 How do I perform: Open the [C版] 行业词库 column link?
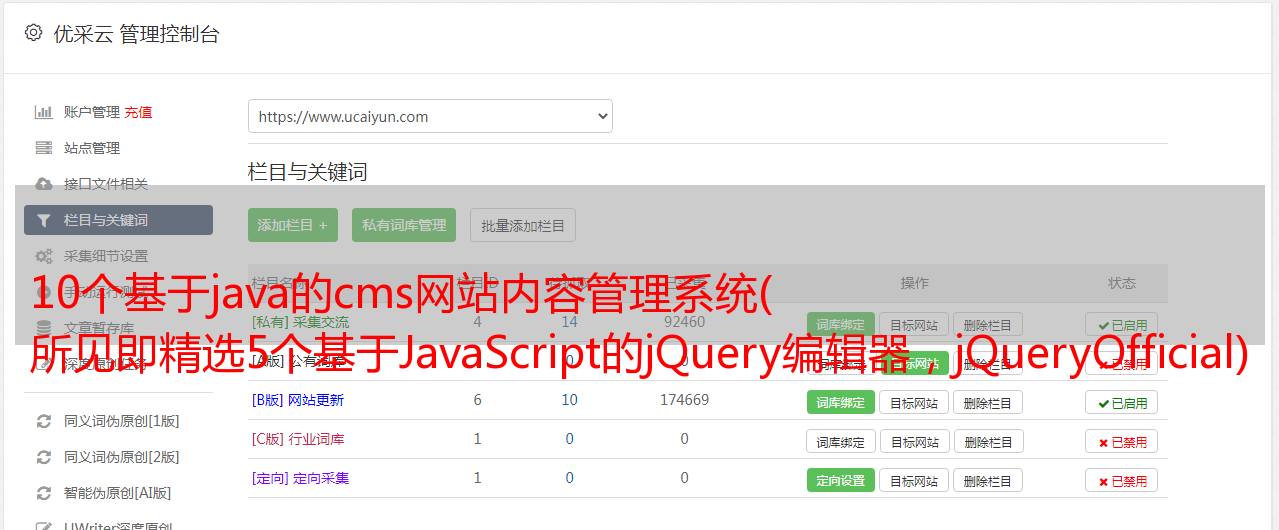[x=298, y=439]
